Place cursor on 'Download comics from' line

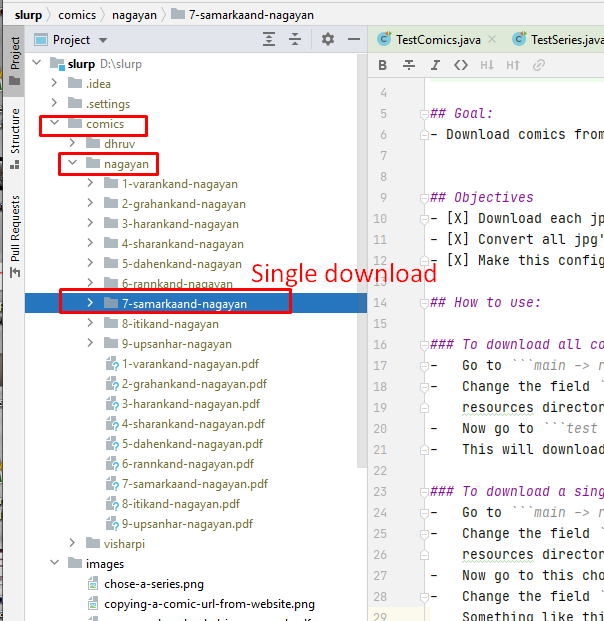point(517,134)
